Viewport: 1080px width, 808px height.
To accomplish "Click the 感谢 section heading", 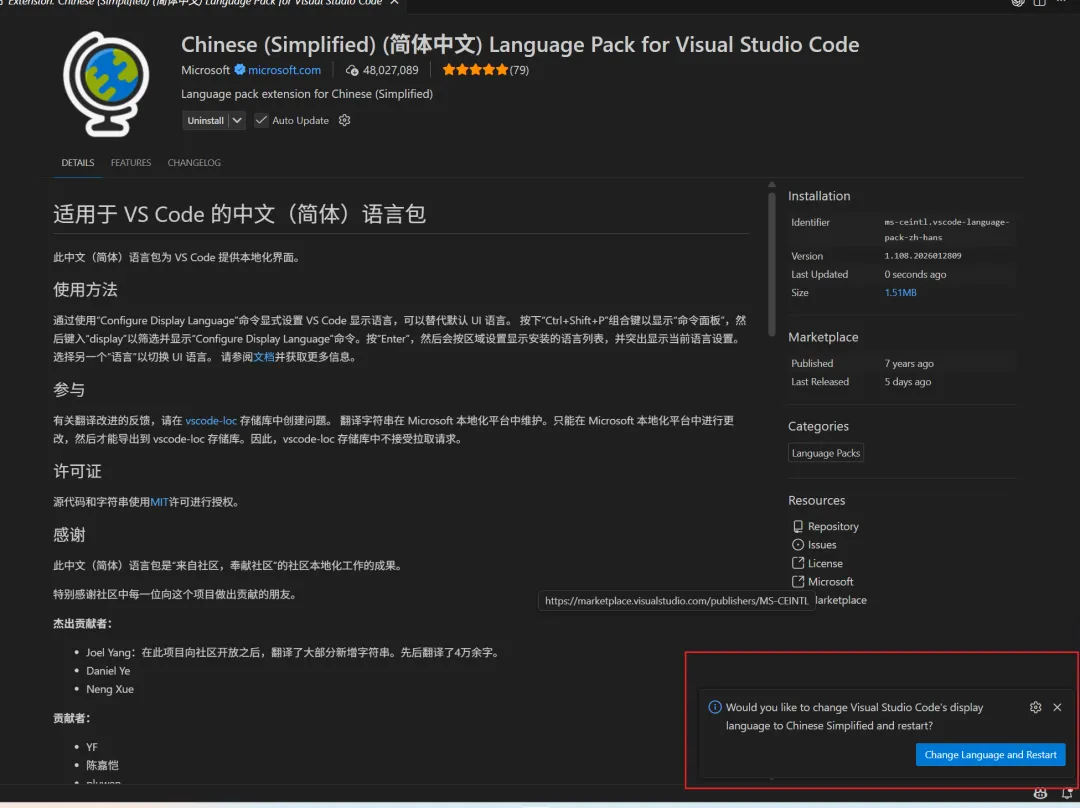I will coord(70,535).
